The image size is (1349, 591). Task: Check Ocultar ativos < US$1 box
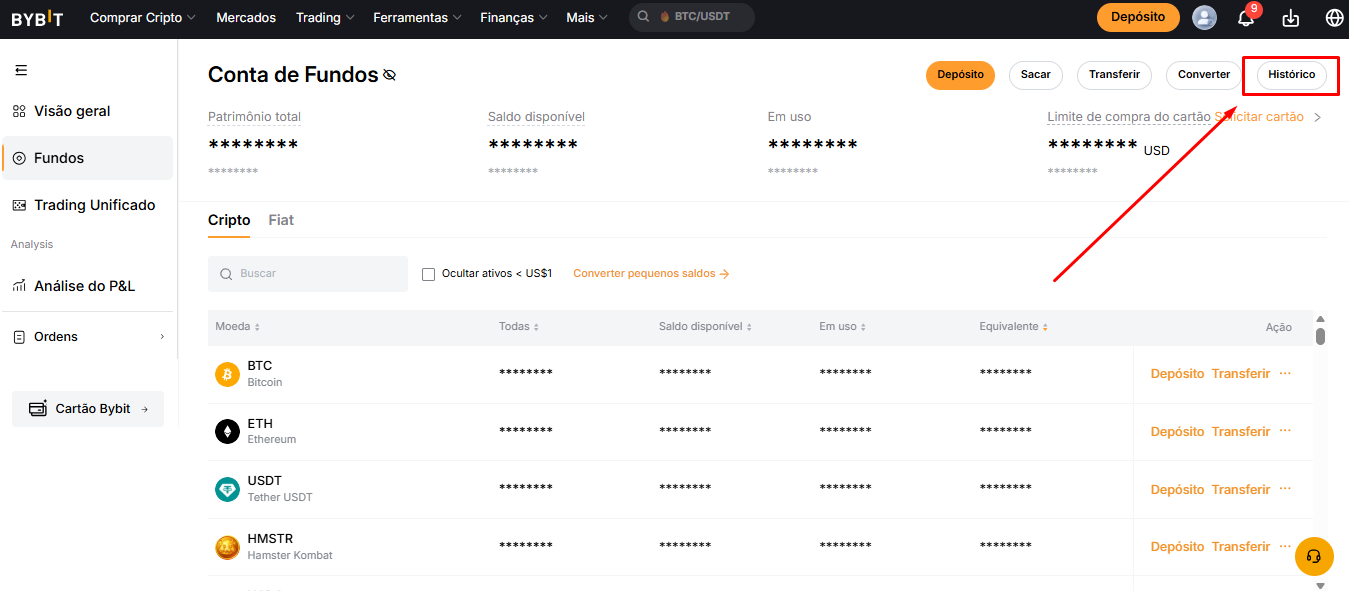(x=429, y=274)
